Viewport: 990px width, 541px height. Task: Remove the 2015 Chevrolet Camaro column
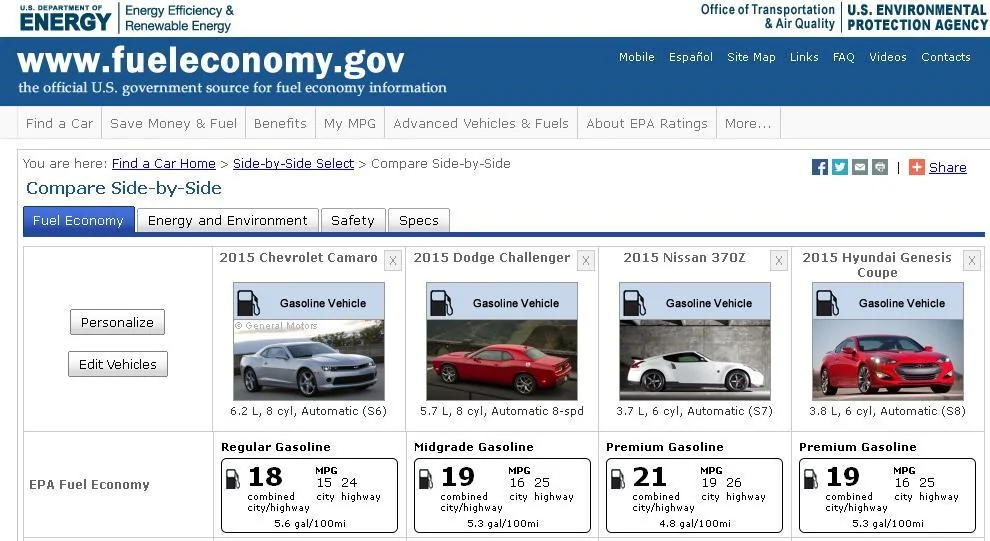tap(393, 261)
